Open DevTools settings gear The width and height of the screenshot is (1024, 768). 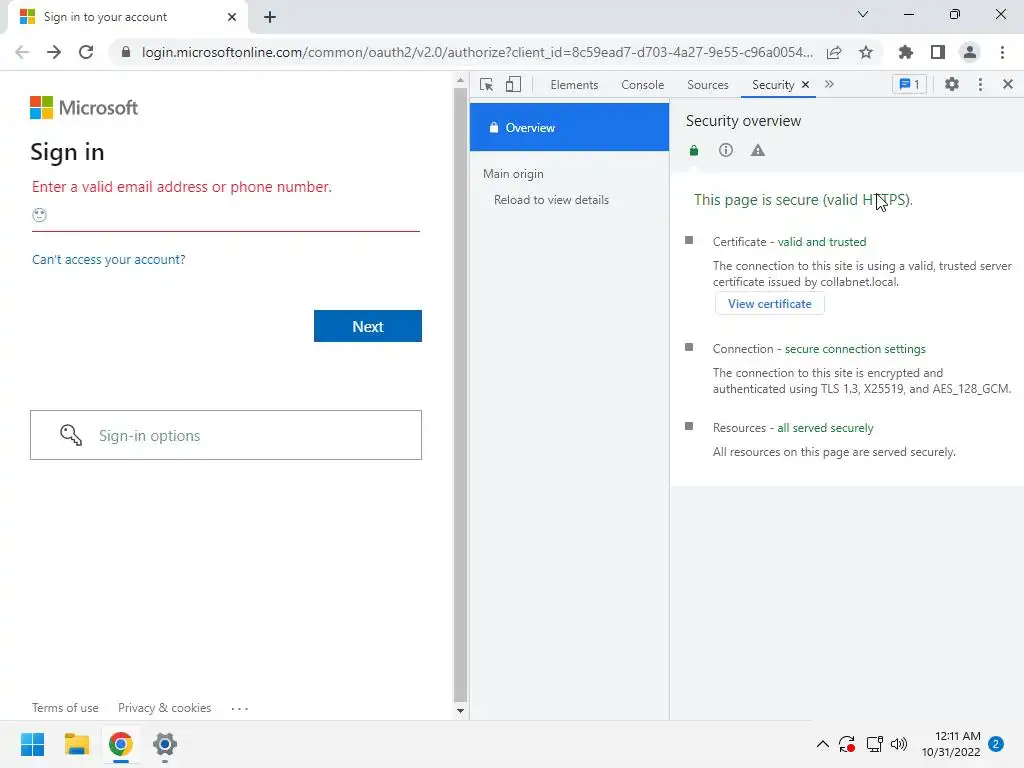(952, 84)
